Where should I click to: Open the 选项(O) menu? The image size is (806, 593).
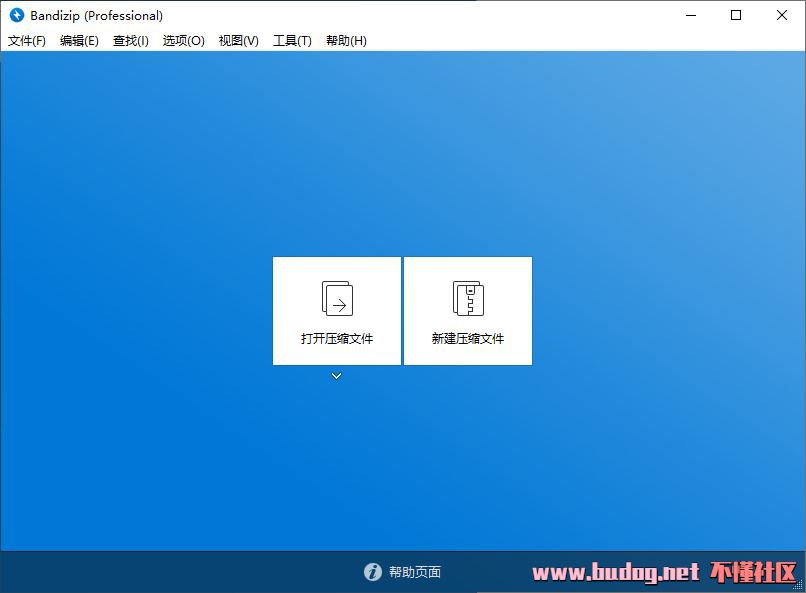184,41
